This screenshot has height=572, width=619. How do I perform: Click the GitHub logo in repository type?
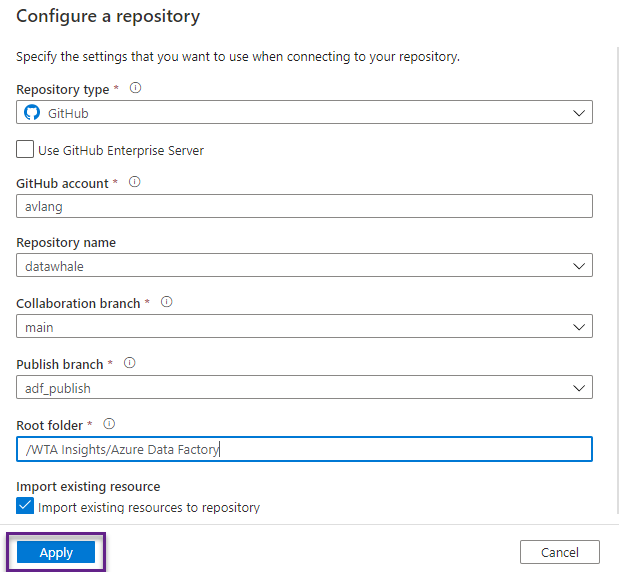[32, 113]
